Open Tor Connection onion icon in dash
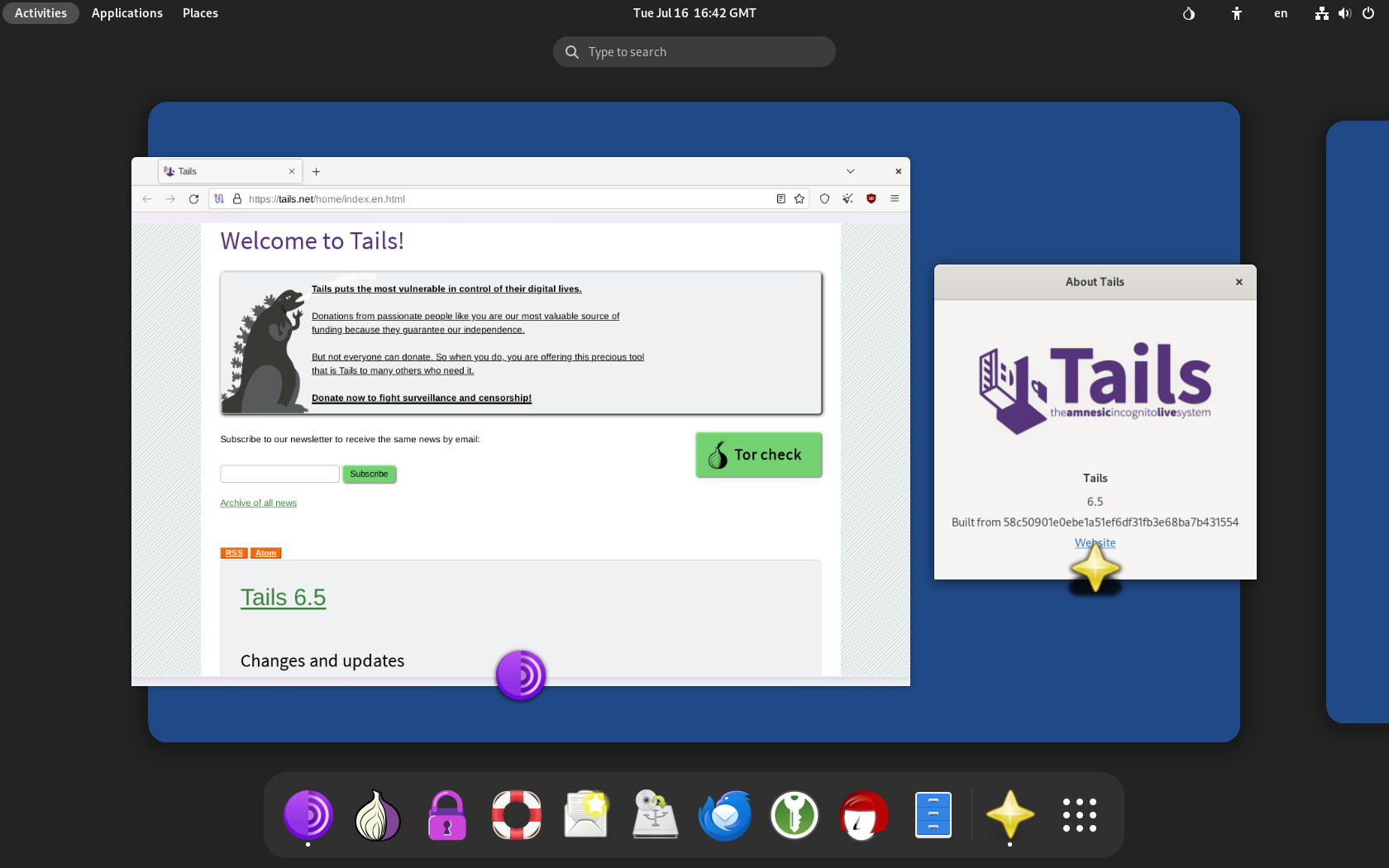This screenshot has width=1389, height=868. coord(378,815)
